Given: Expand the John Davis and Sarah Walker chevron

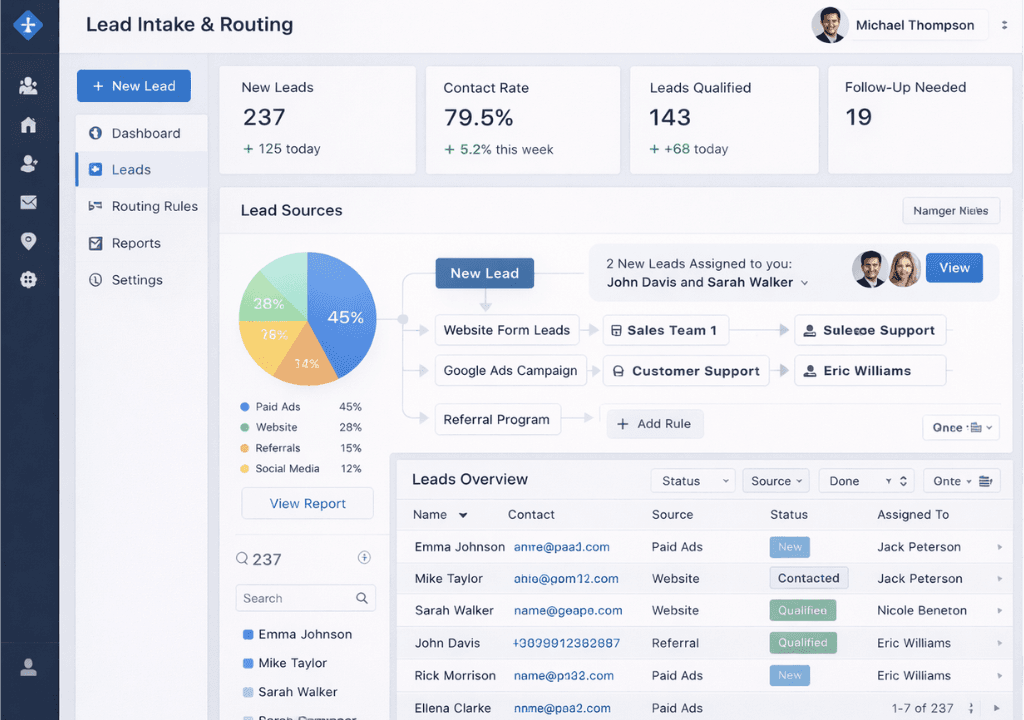Looking at the screenshot, I should pyautogui.click(x=805, y=283).
